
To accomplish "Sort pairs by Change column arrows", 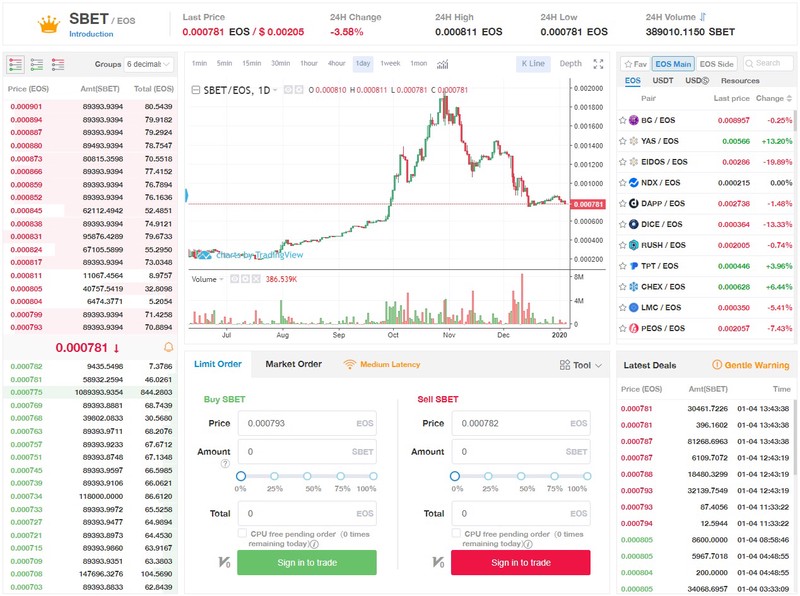I will (789, 98).
